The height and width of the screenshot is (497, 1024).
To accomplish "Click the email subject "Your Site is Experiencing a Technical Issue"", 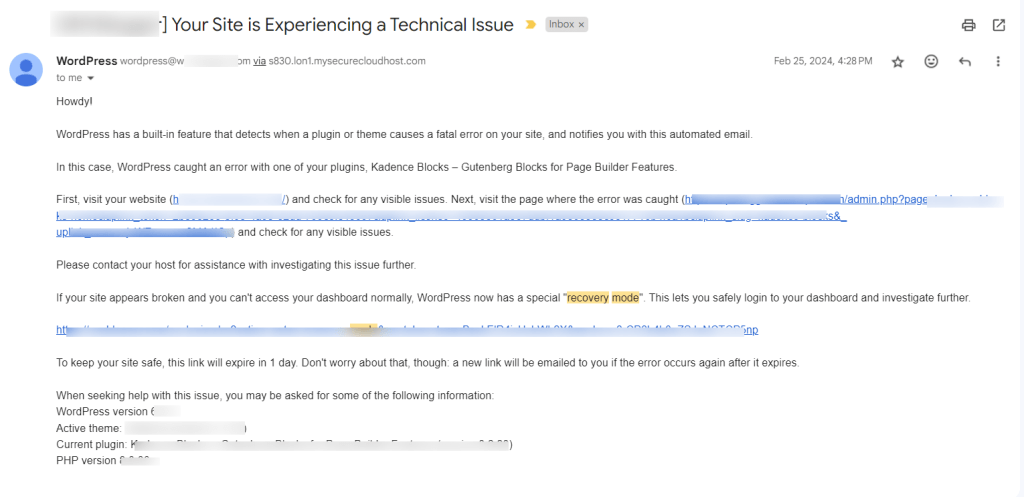I will coord(342,25).
